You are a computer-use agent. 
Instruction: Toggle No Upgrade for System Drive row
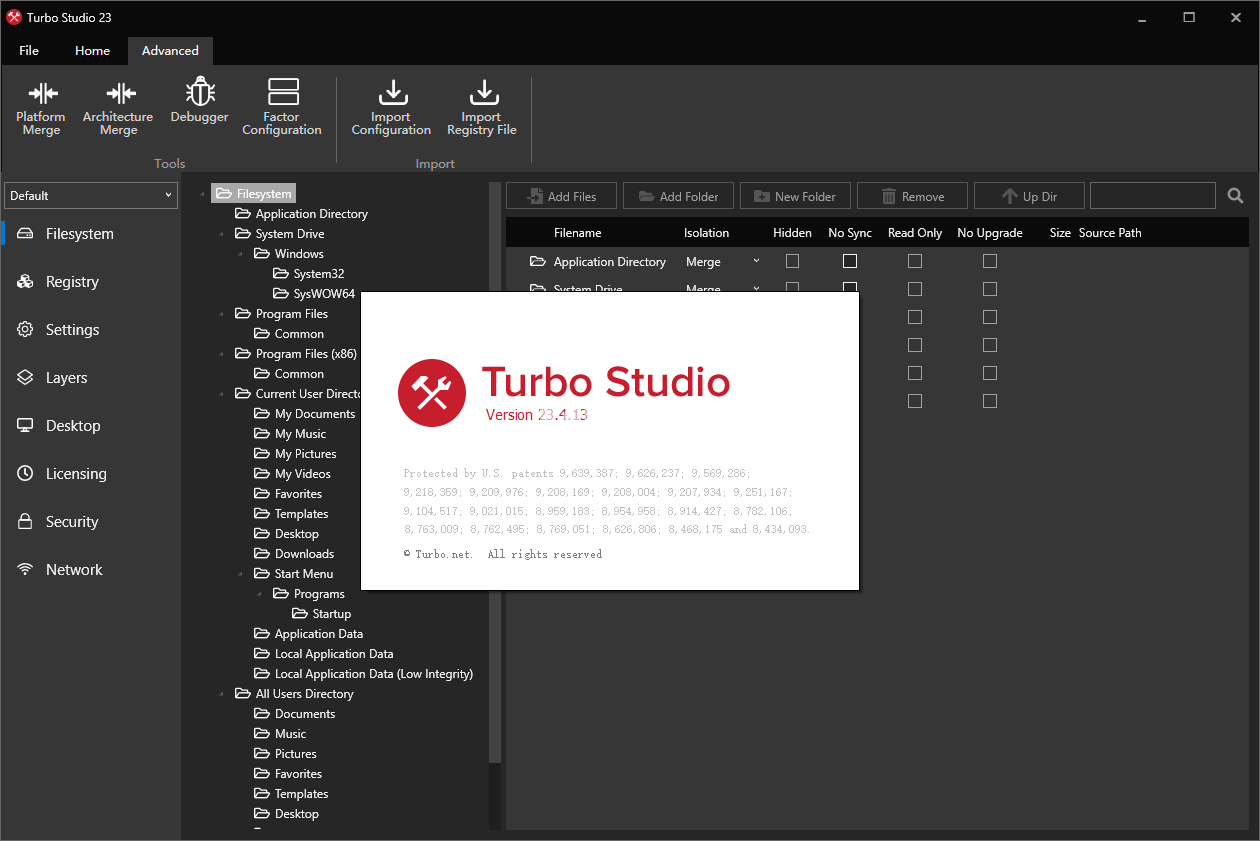(990, 289)
